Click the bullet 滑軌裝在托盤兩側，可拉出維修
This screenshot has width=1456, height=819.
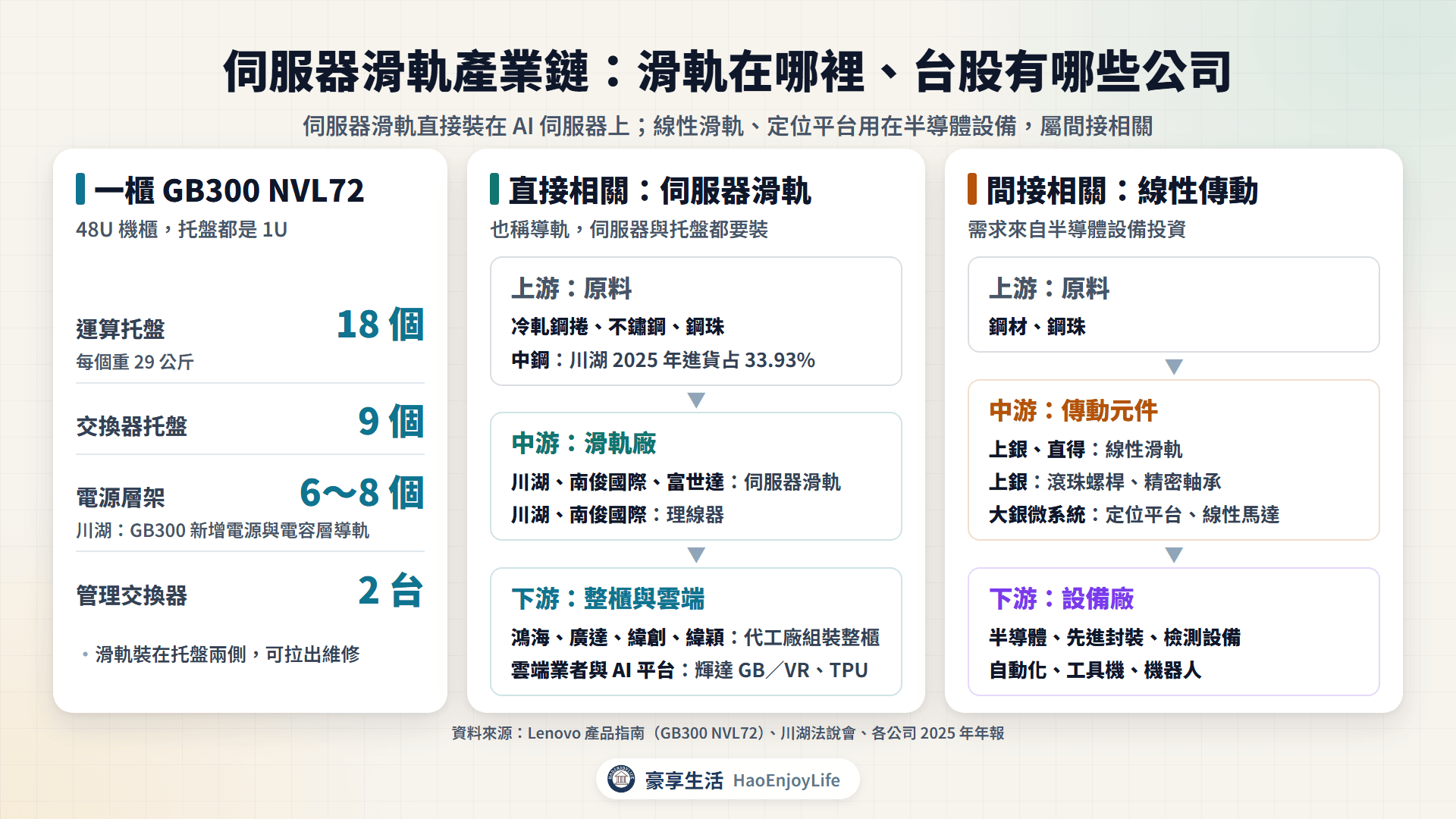[227, 654]
